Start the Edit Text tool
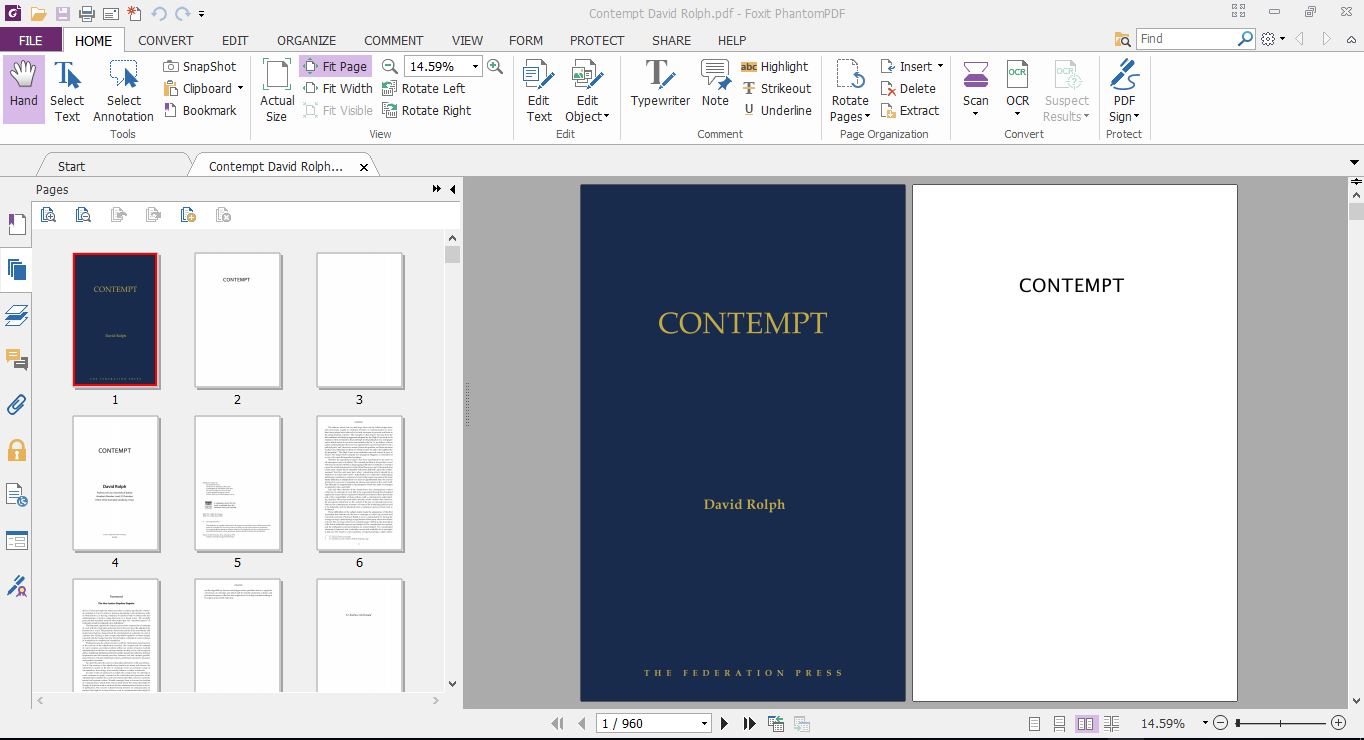 [539, 90]
